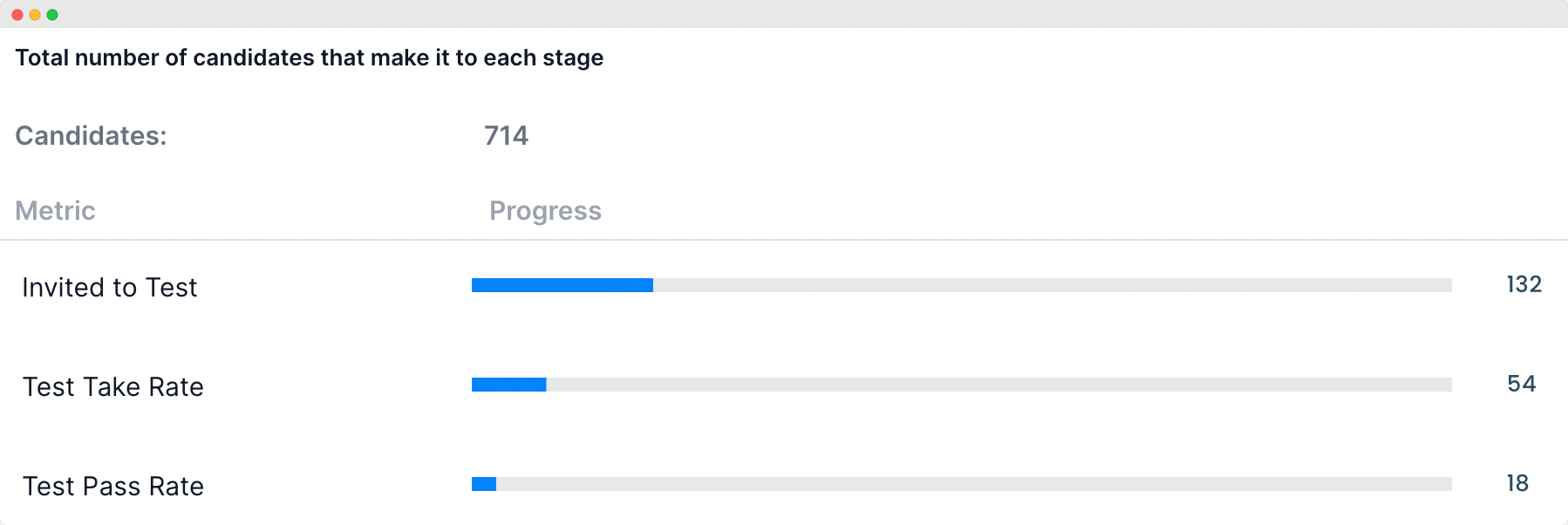This screenshot has width=1568, height=525.
Task: Click the Test Take Rate progress bar's blue fill
Action: pos(509,385)
